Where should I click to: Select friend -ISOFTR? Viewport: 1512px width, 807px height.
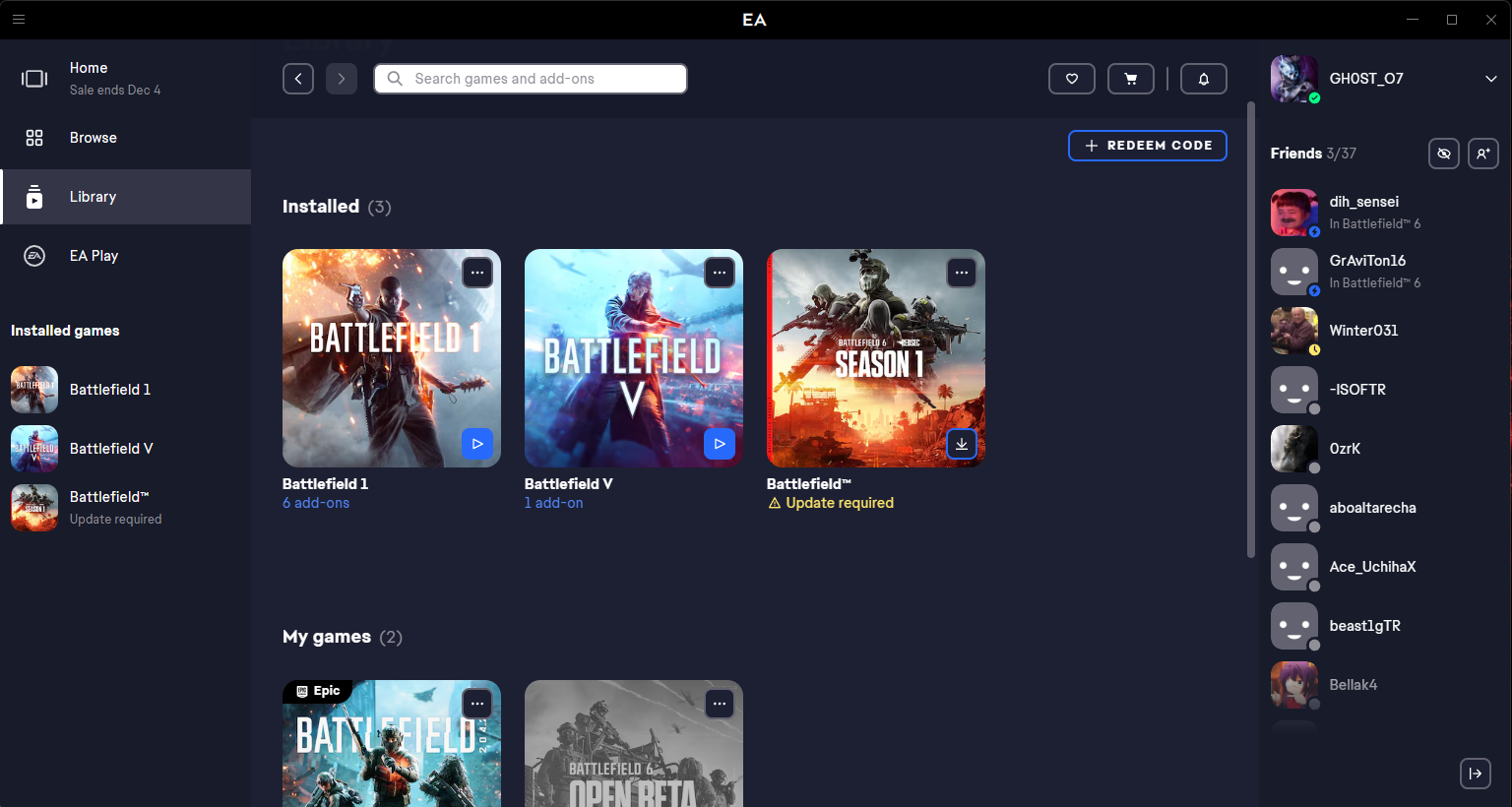pos(1385,390)
